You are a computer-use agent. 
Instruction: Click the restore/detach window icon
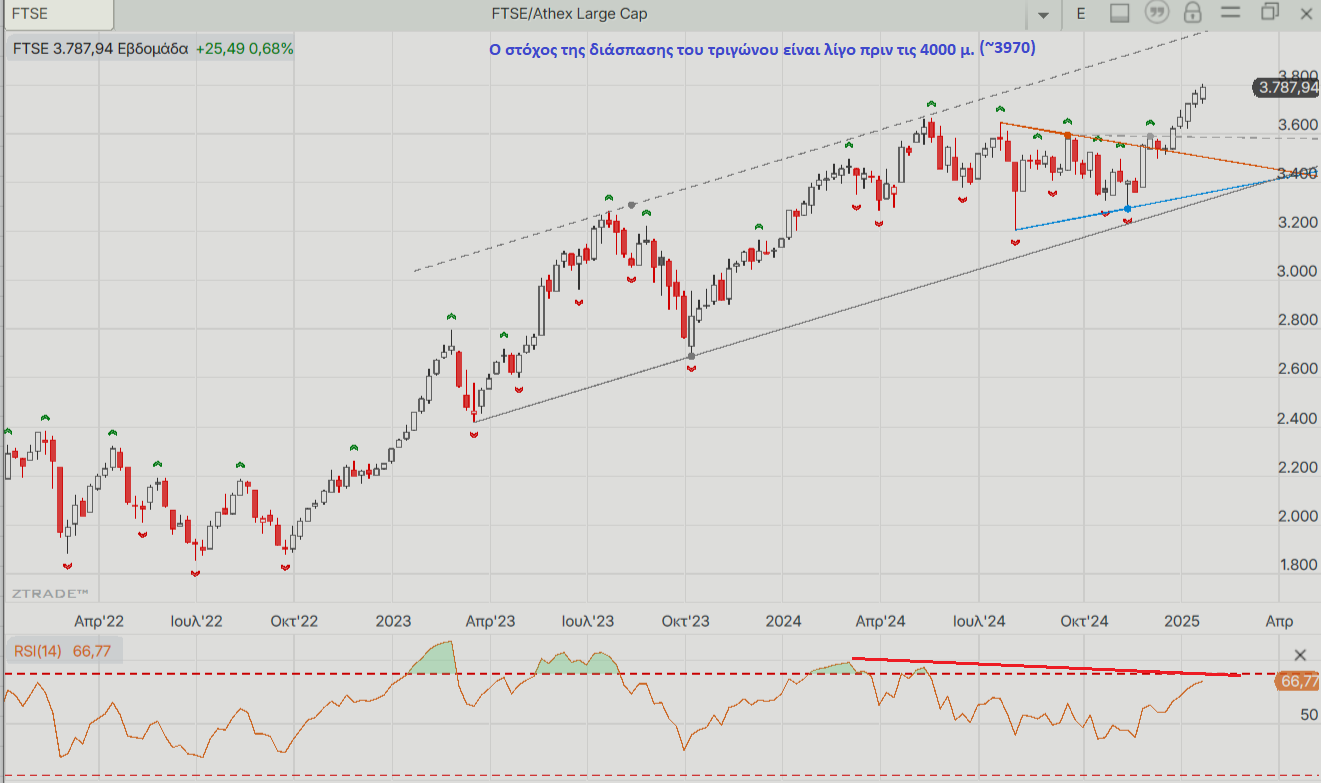[x=1270, y=12]
